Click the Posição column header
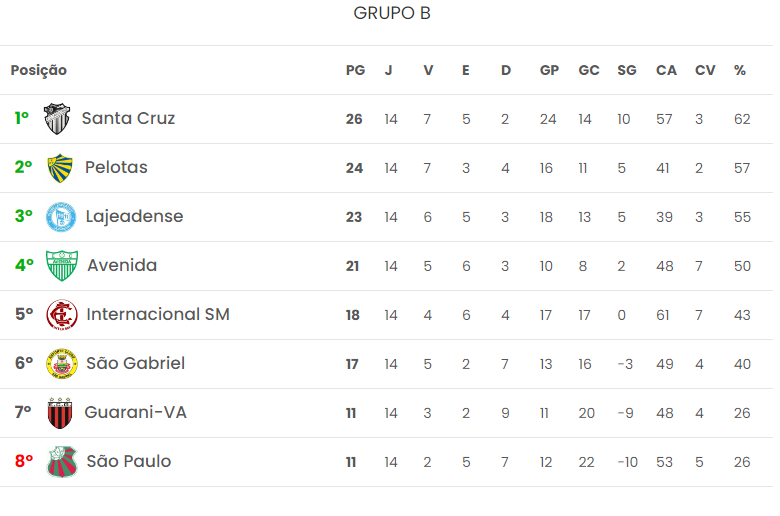The width and height of the screenshot is (780, 516). pos(39,71)
